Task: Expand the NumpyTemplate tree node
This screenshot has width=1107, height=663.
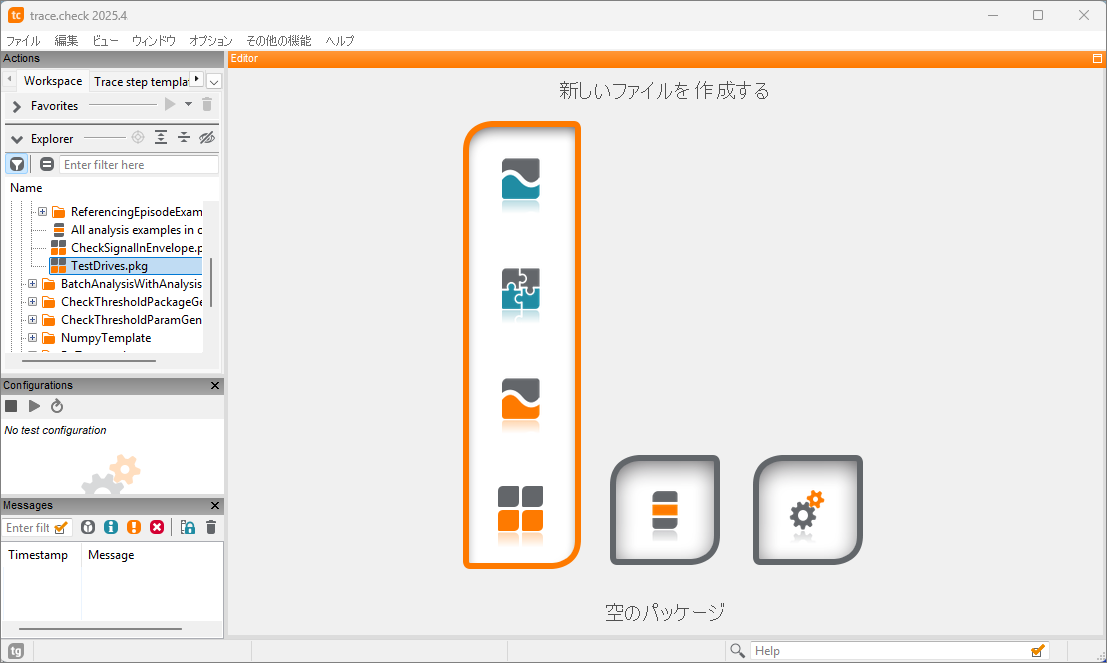Action: pyautogui.click(x=32, y=337)
